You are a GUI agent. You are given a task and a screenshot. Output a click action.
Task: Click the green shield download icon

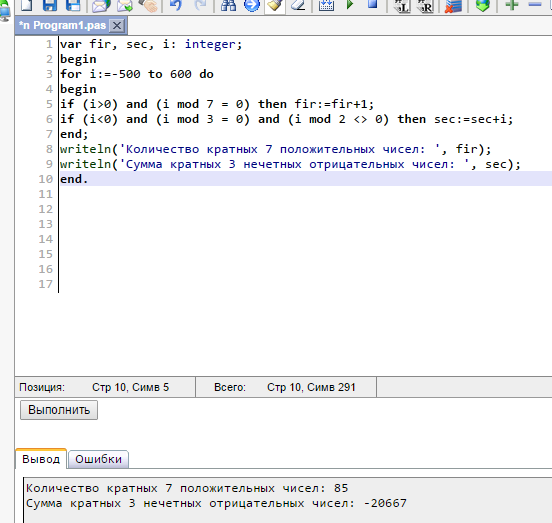click(x=483, y=5)
